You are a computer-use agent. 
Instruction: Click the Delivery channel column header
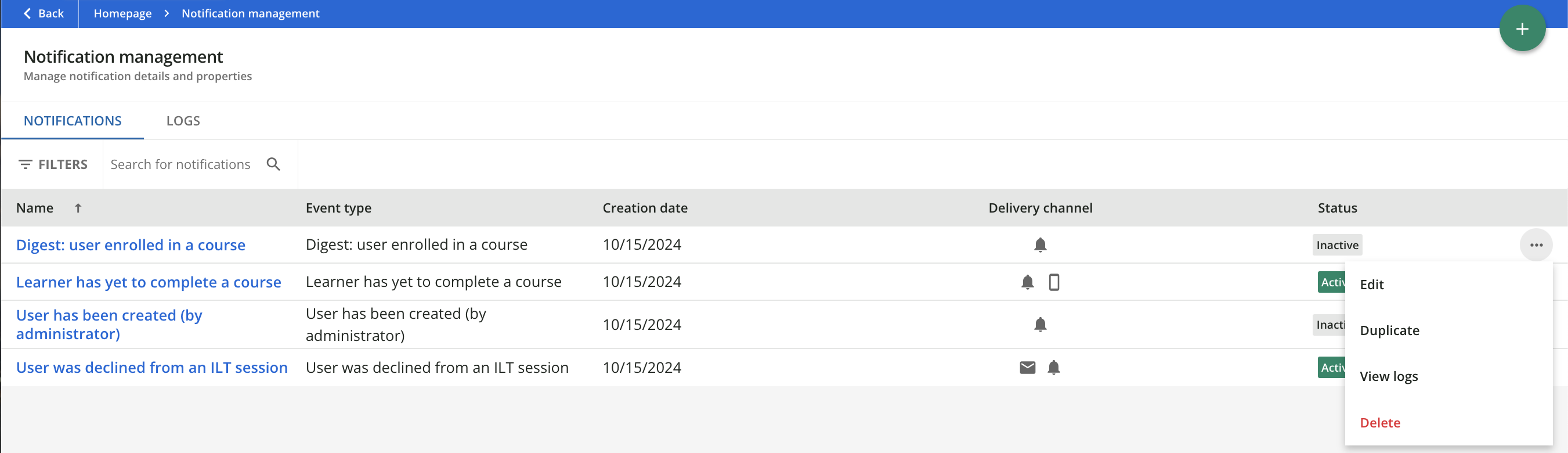[x=1040, y=208]
